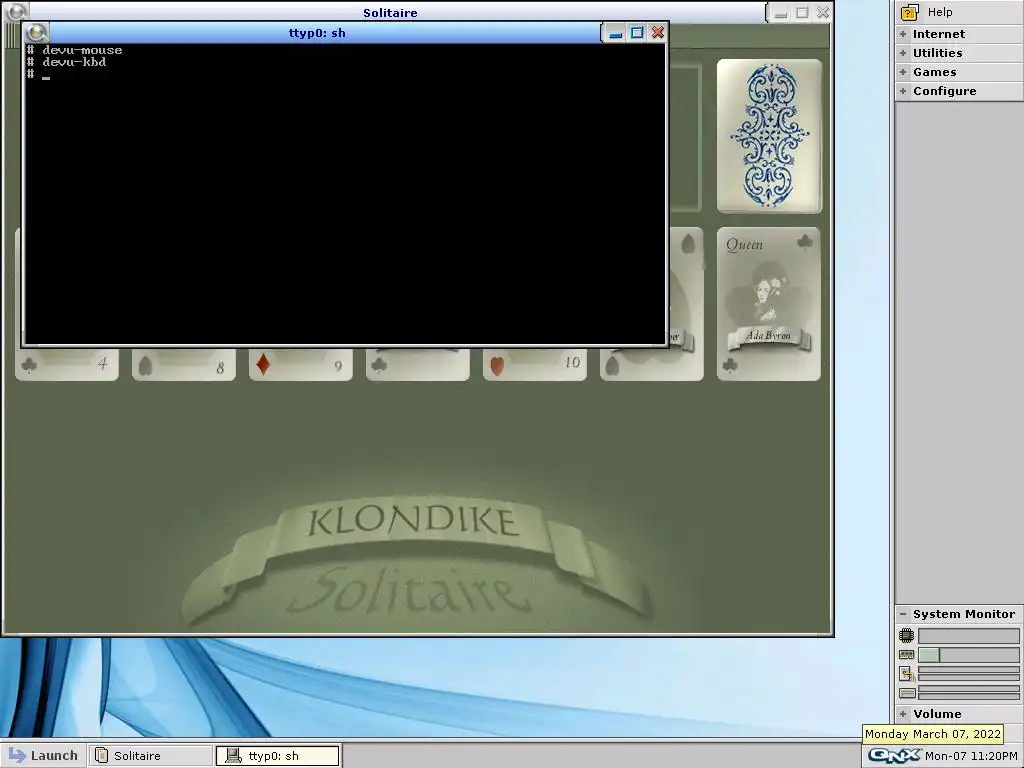
Task: Click the disk icon in System Monitor
Action: coord(906,693)
